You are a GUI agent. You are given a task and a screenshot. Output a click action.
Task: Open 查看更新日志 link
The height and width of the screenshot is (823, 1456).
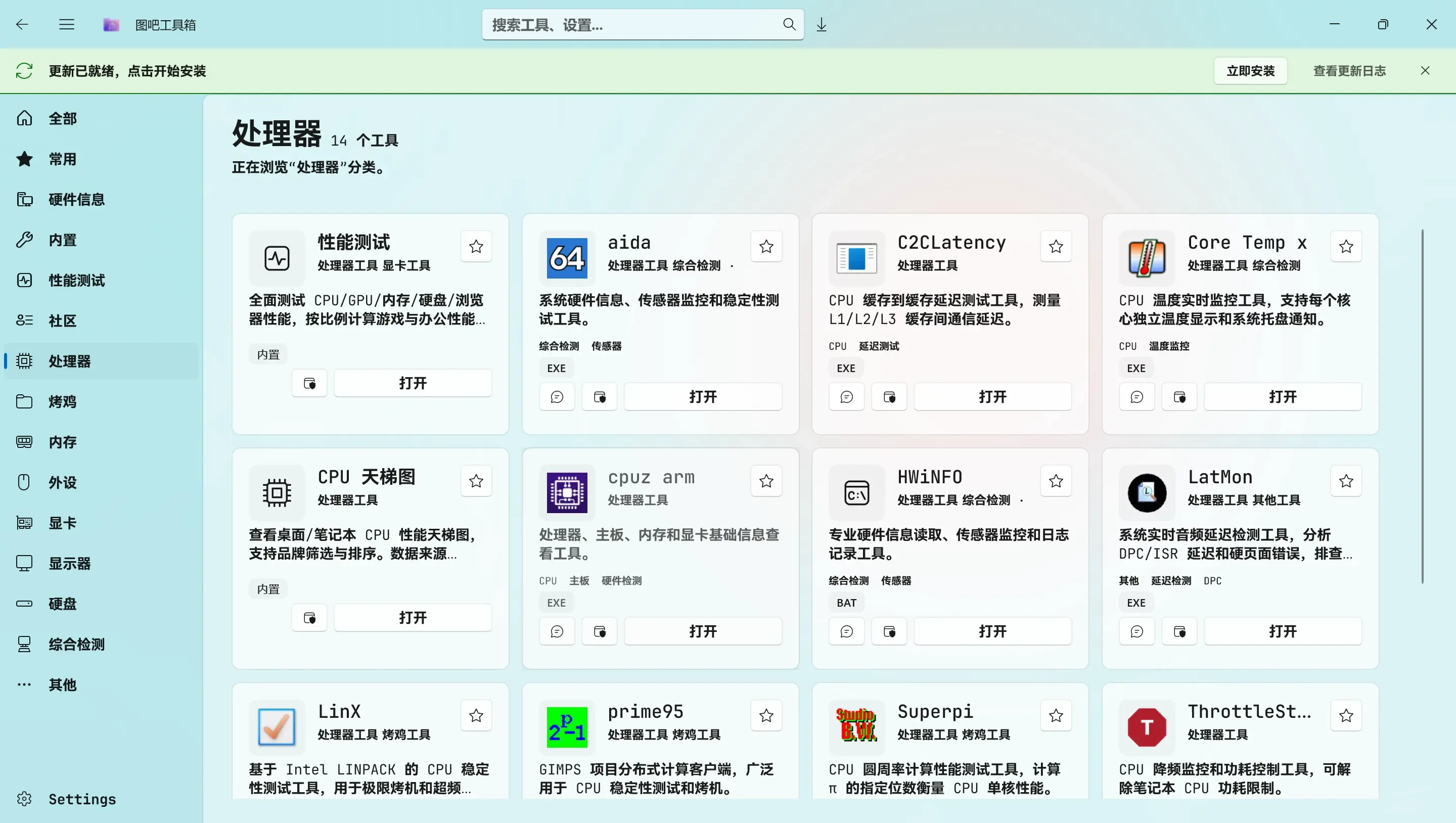[x=1349, y=71]
